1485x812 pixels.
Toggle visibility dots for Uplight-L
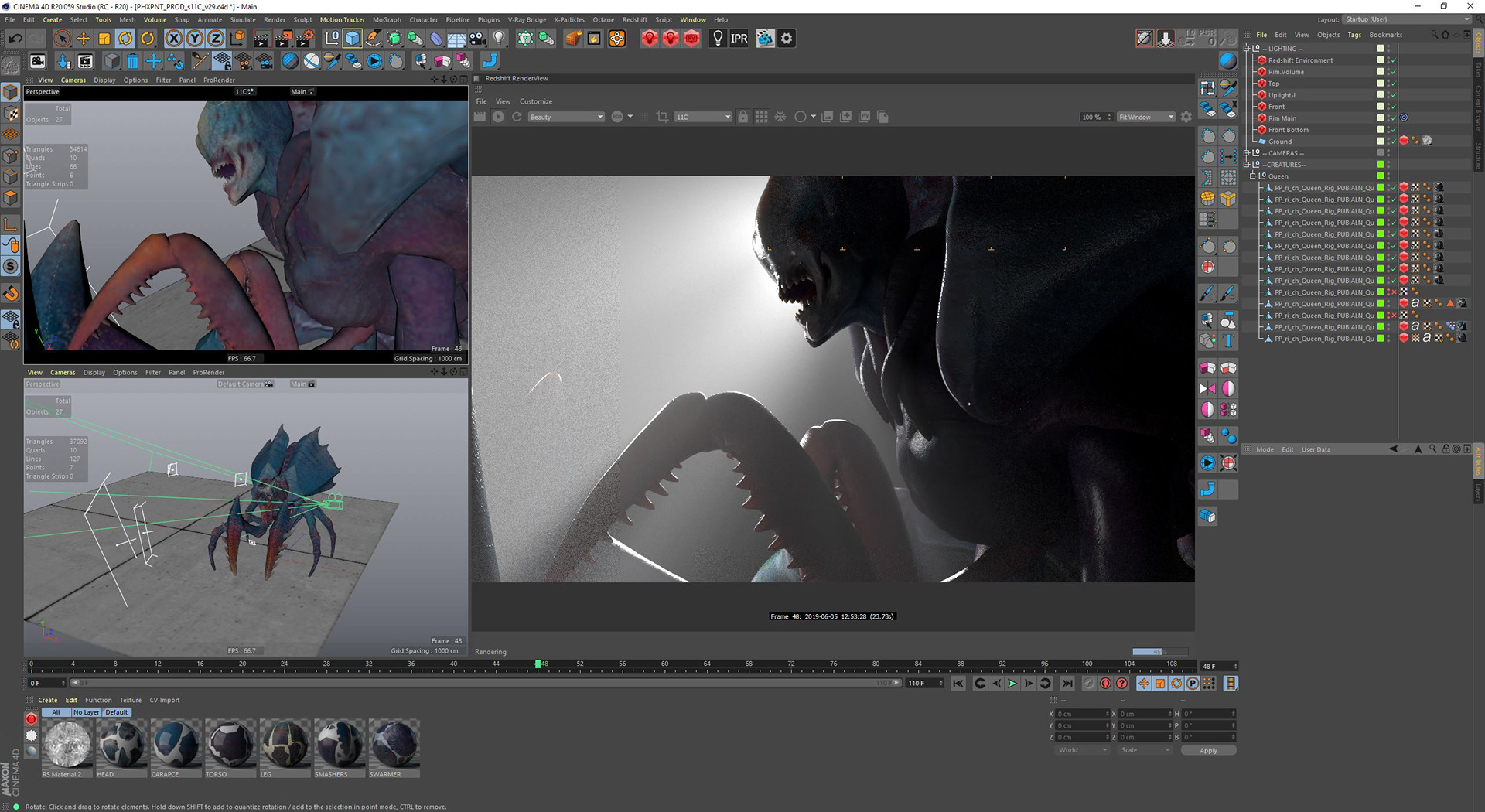[1388, 95]
